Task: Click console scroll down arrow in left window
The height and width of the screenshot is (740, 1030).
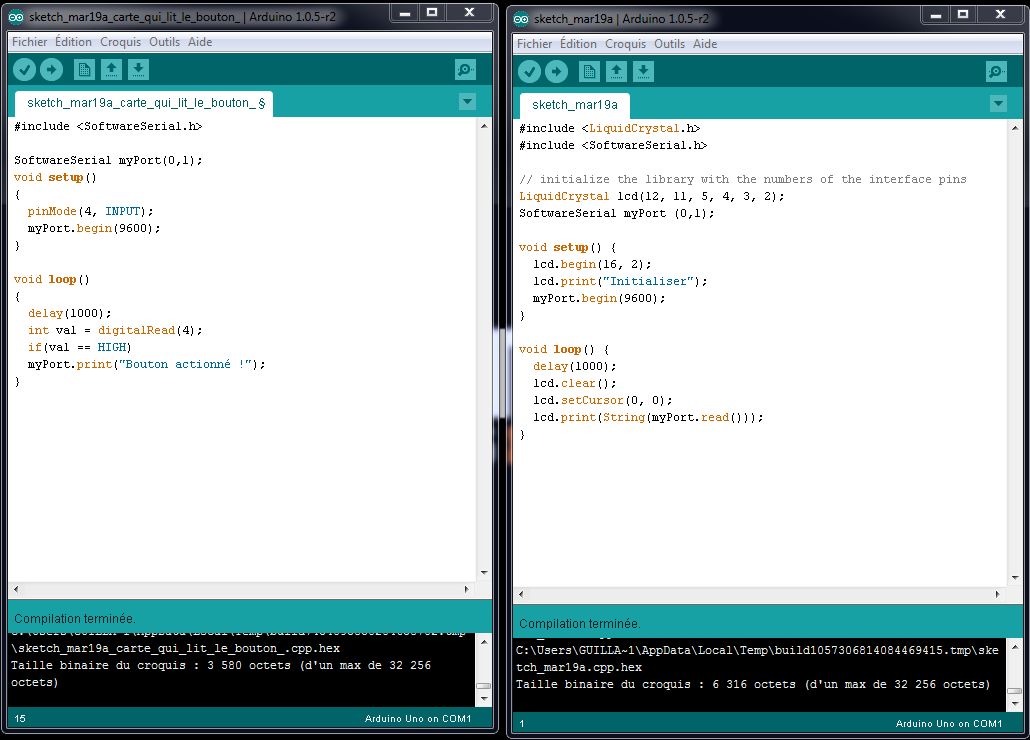Action: click(x=484, y=699)
